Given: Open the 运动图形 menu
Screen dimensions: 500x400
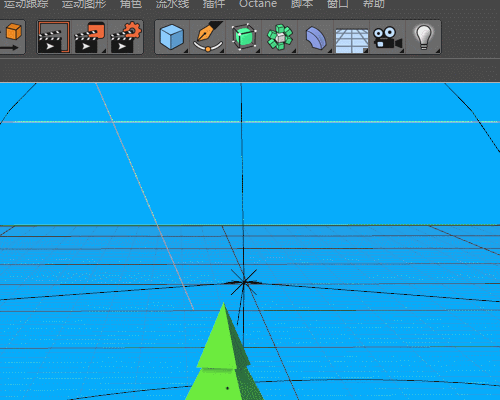Looking at the screenshot, I should click(84, 4).
